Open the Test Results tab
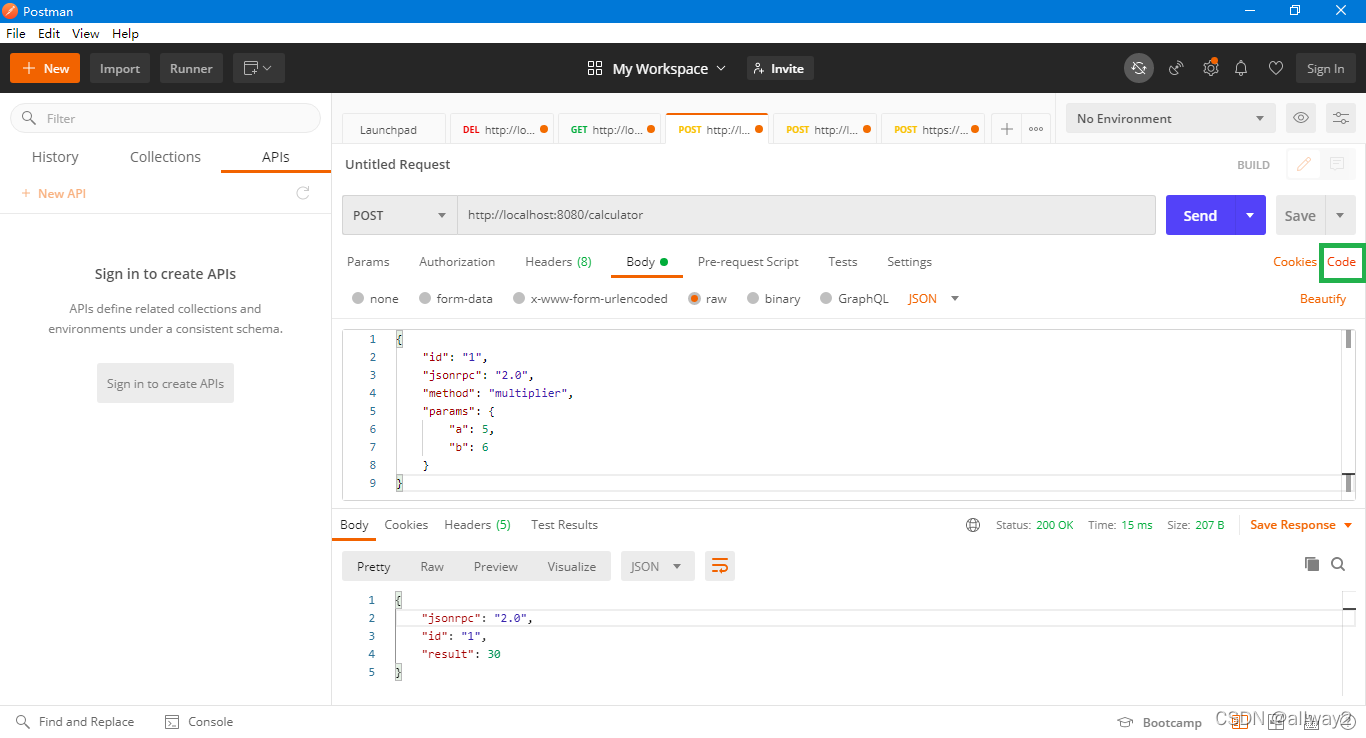This screenshot has height=738, width=1366. tap(564, 524)
